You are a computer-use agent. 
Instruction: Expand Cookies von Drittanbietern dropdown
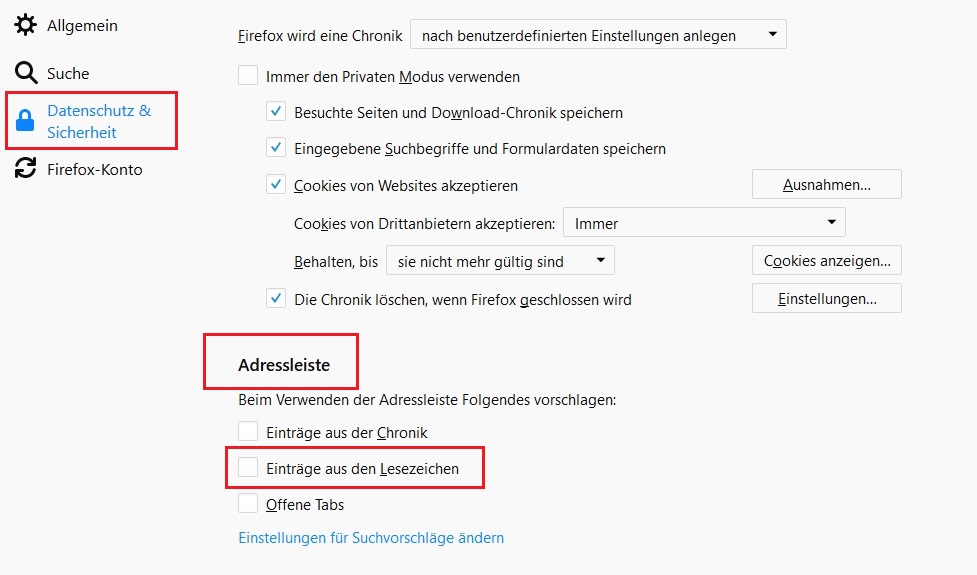[x=704, y=222]
